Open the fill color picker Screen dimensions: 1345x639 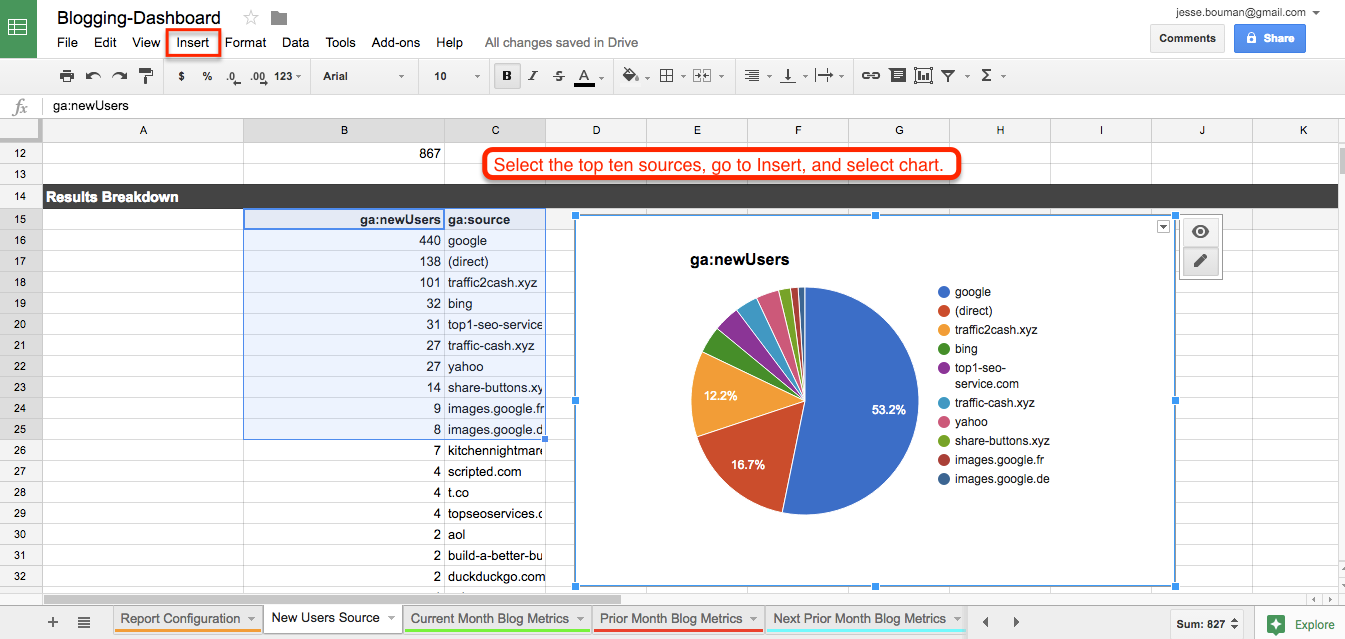coord(635,76)
